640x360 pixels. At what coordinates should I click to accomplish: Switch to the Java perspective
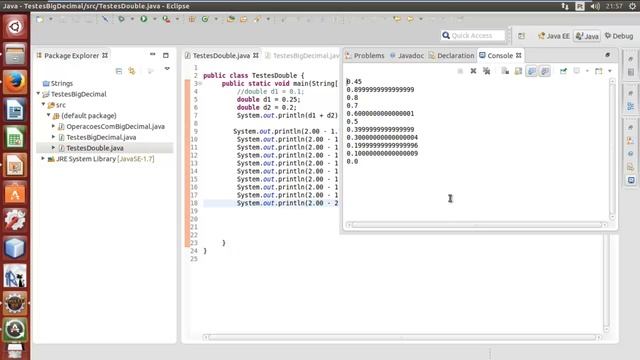(x=587, y=36)
